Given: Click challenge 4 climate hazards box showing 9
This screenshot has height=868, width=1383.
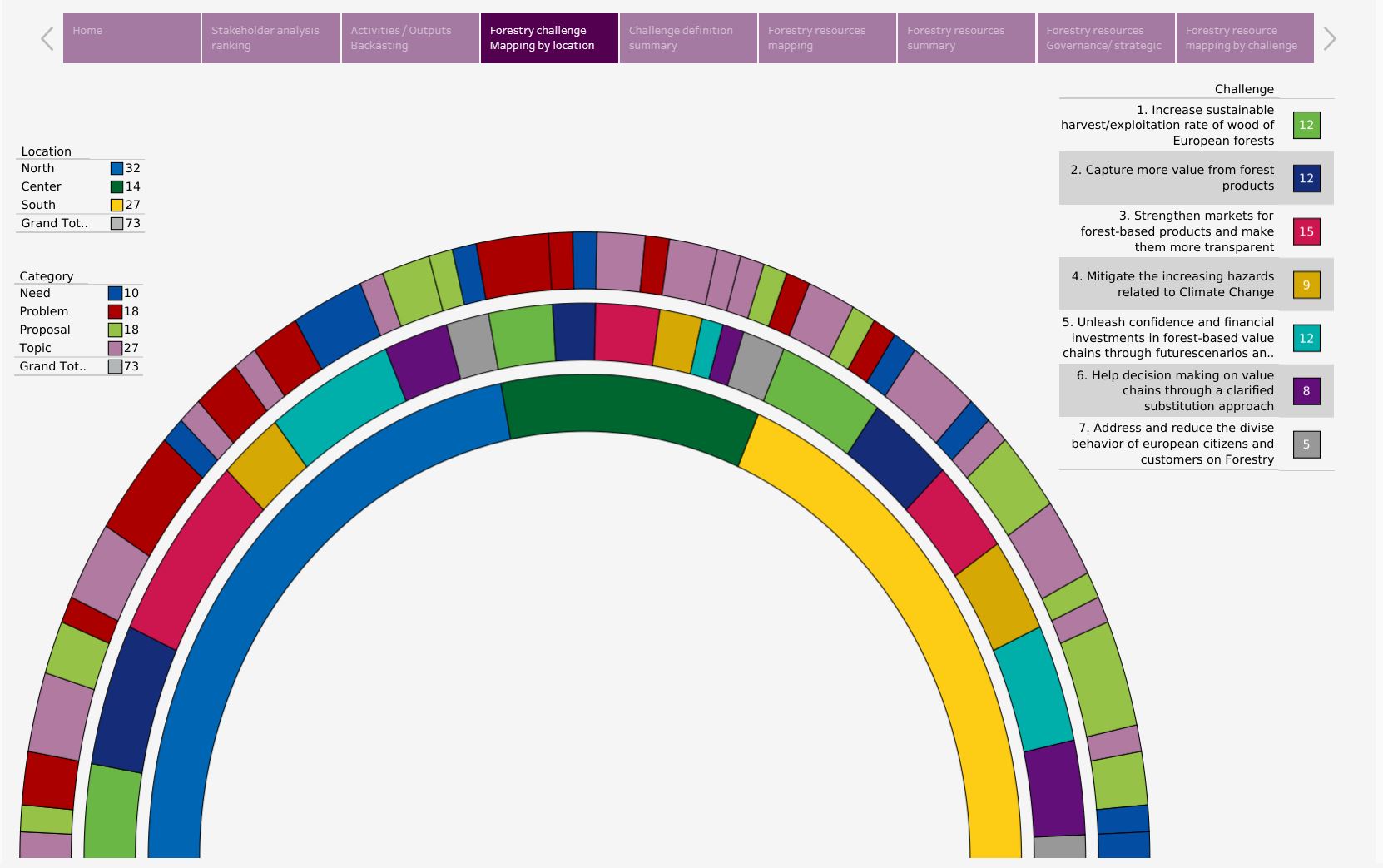Looking at the screenshot, I should (1306, 285).
